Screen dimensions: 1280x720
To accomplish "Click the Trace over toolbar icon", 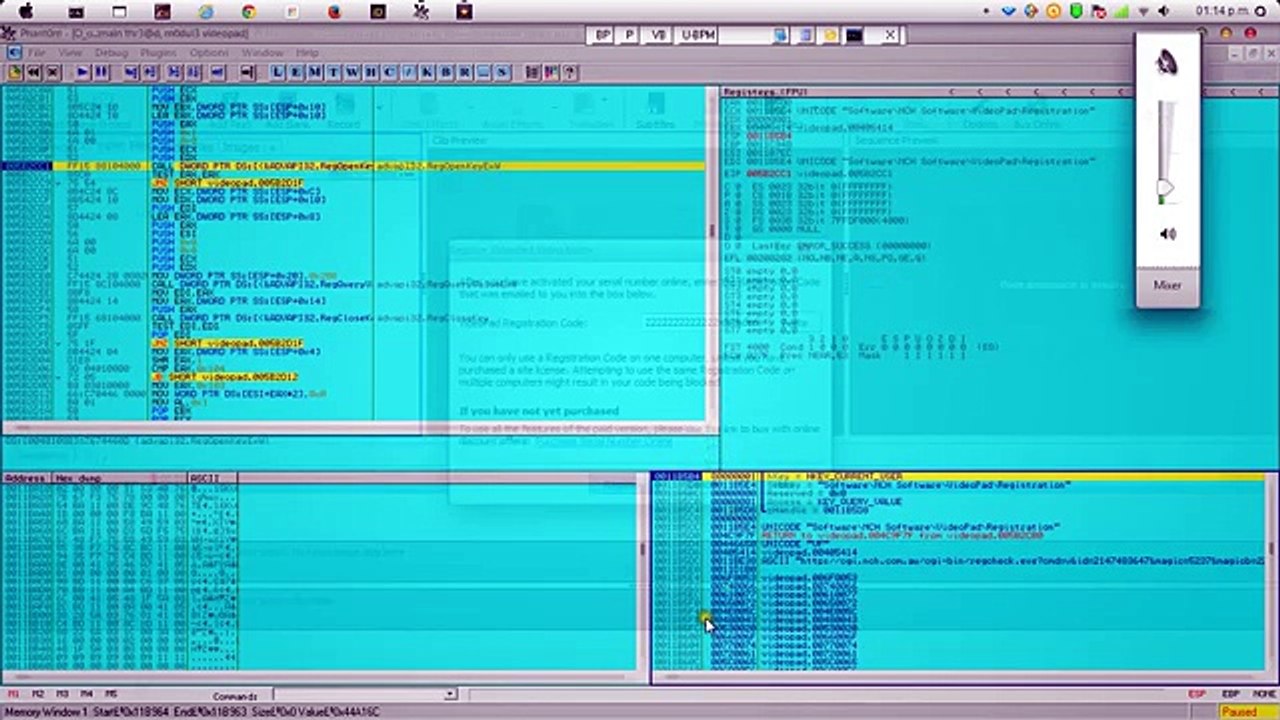I will (x=195, y=72).
